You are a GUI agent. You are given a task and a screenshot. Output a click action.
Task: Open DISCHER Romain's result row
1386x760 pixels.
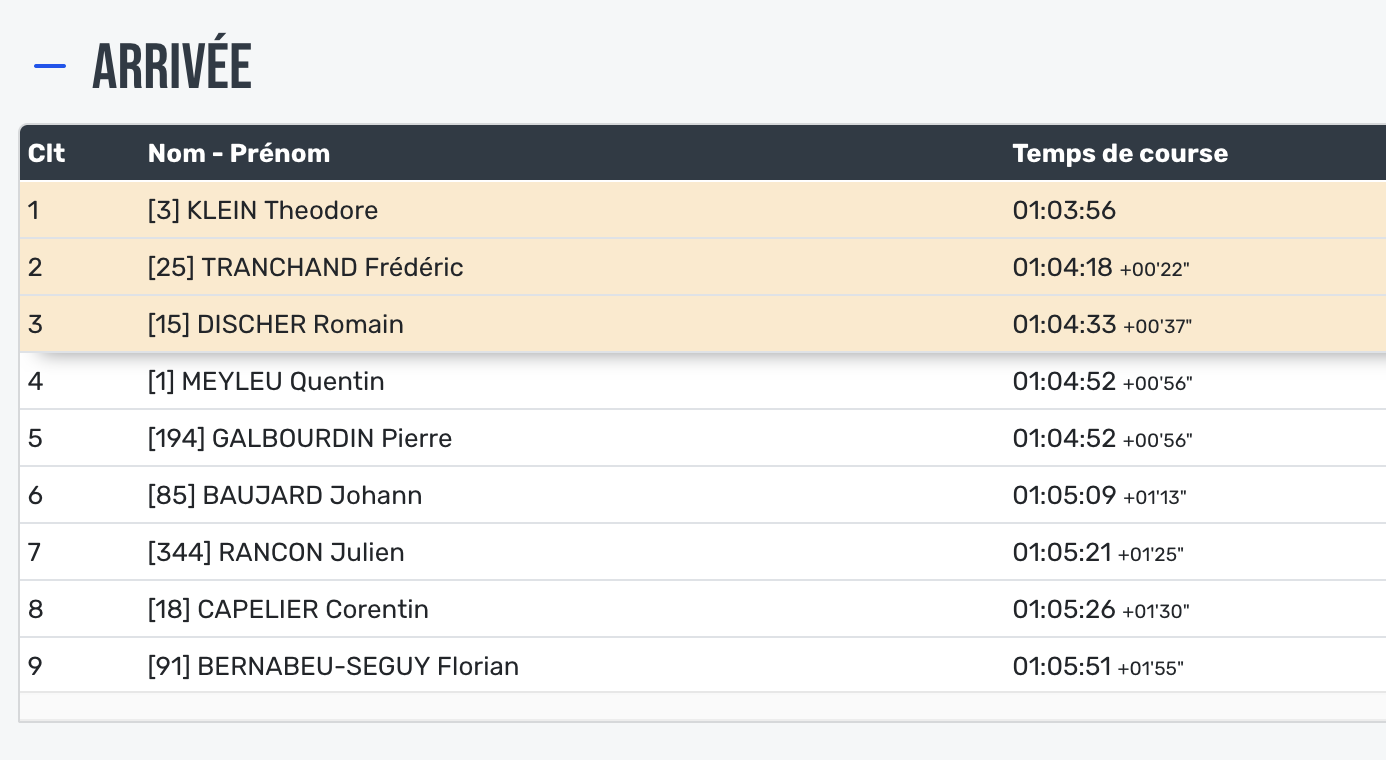(276, 324)
